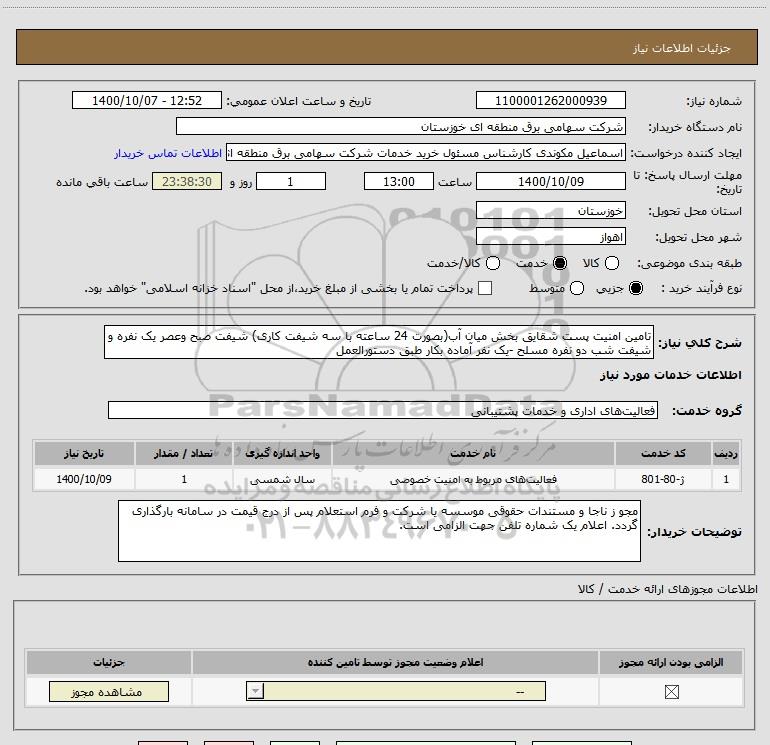The width and height of the screenshot is (770, 745).
Task: Click the کد خدمت column header
Action: (663, 453)
